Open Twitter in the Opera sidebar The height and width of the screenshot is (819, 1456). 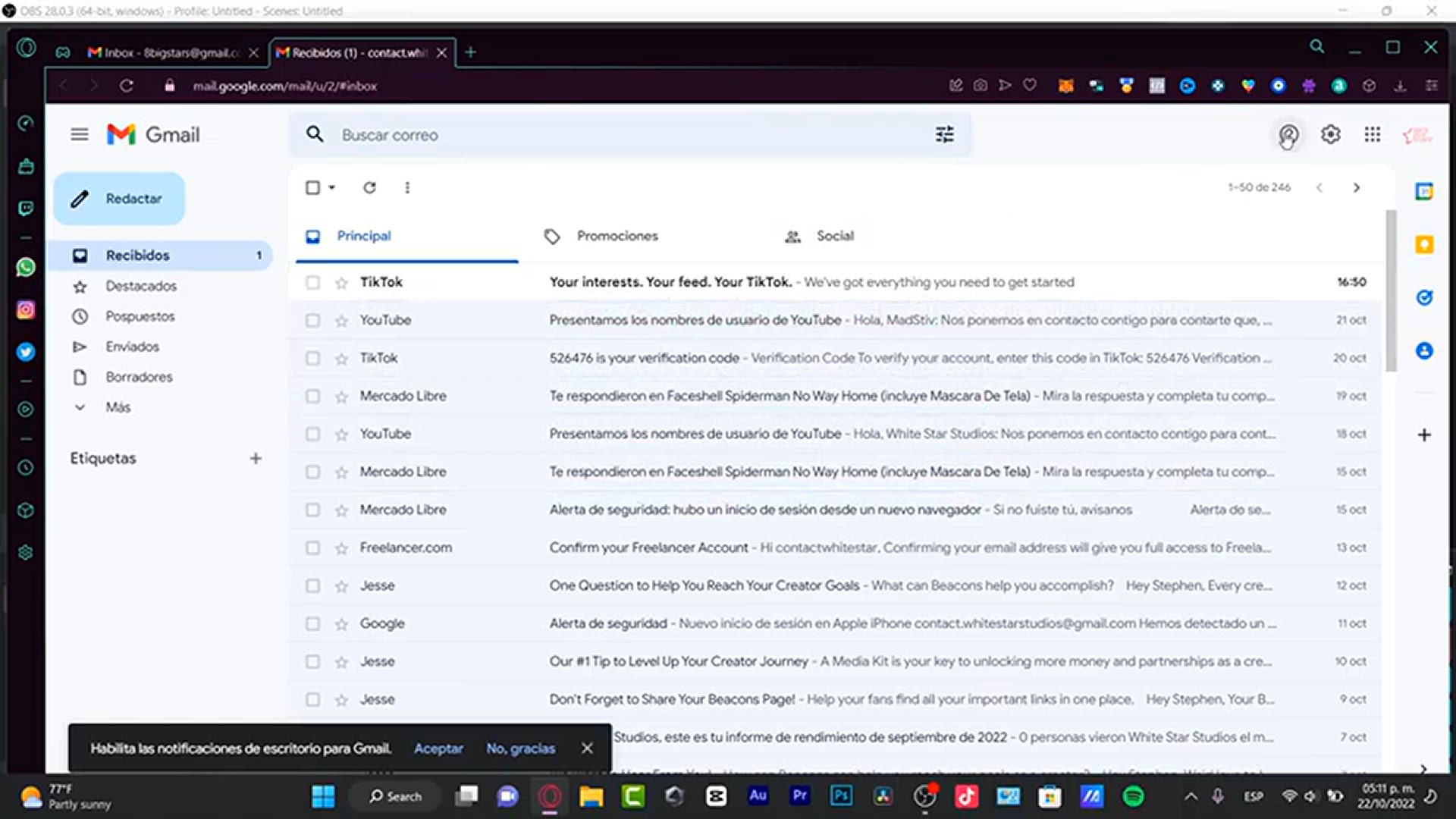click(x=26, y=352)
